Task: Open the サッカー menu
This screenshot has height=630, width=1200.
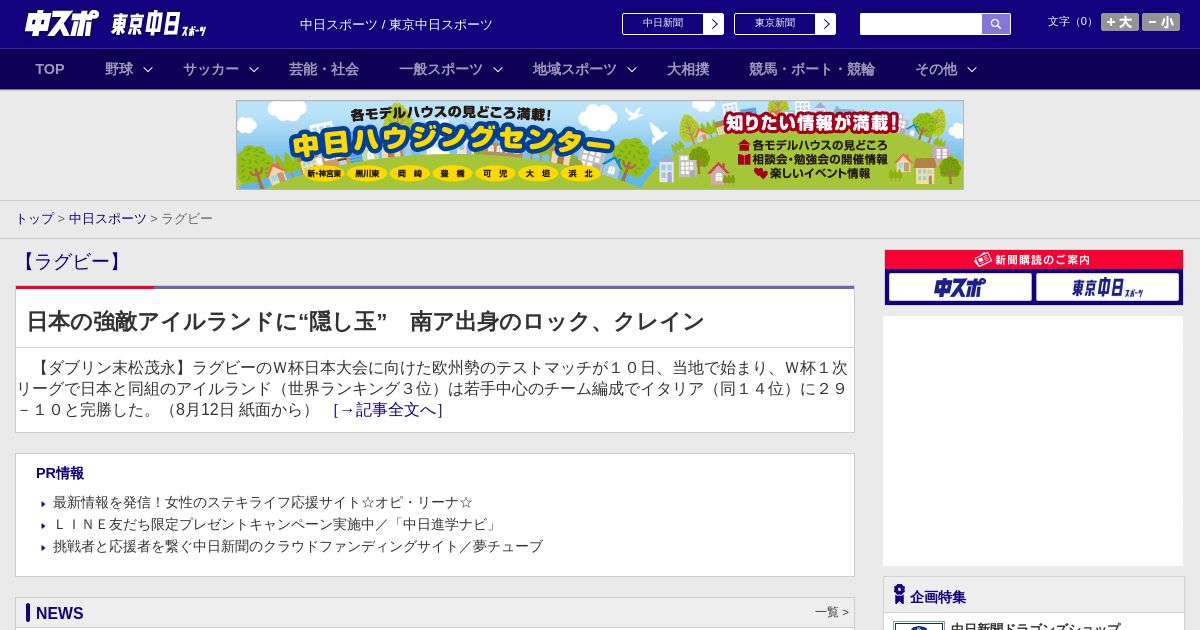Action: coord(211,69)
